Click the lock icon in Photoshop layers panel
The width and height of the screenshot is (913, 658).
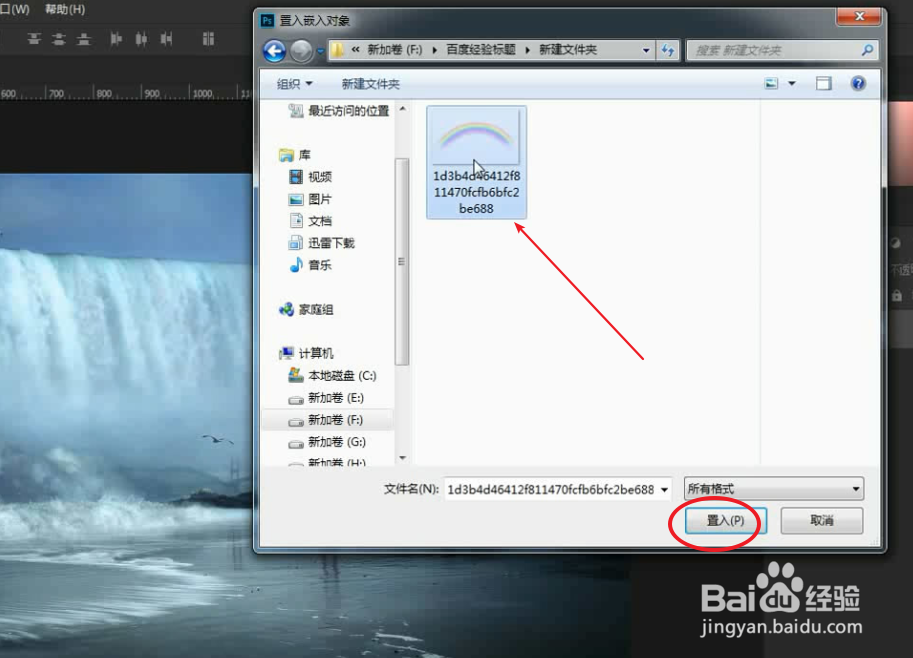(x=897, y=296)
